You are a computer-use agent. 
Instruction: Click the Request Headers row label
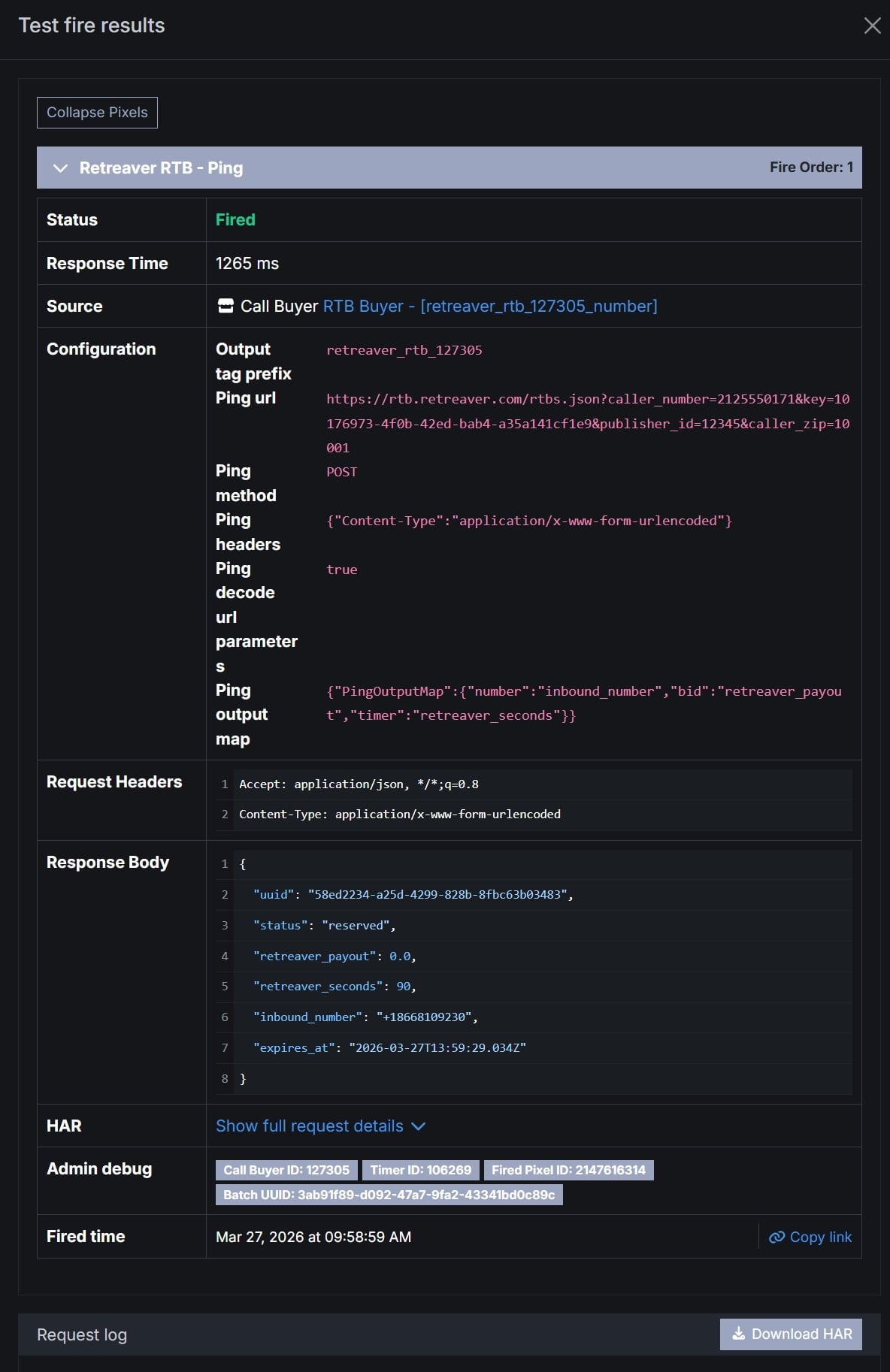pyautogui.click(x=114, y=782)
